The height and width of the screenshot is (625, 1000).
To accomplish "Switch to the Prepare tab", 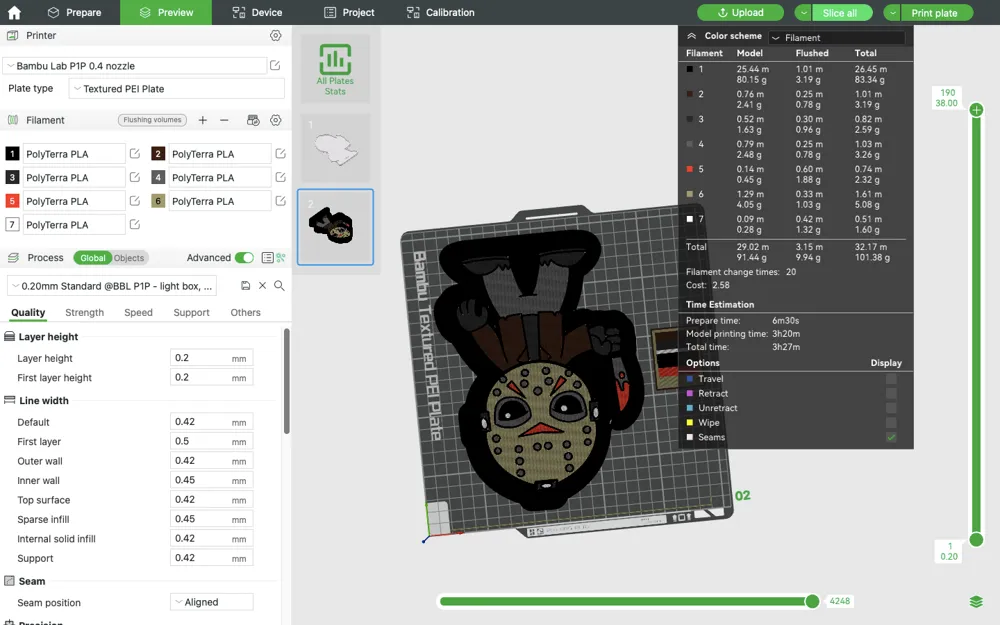I will point(75,12).
